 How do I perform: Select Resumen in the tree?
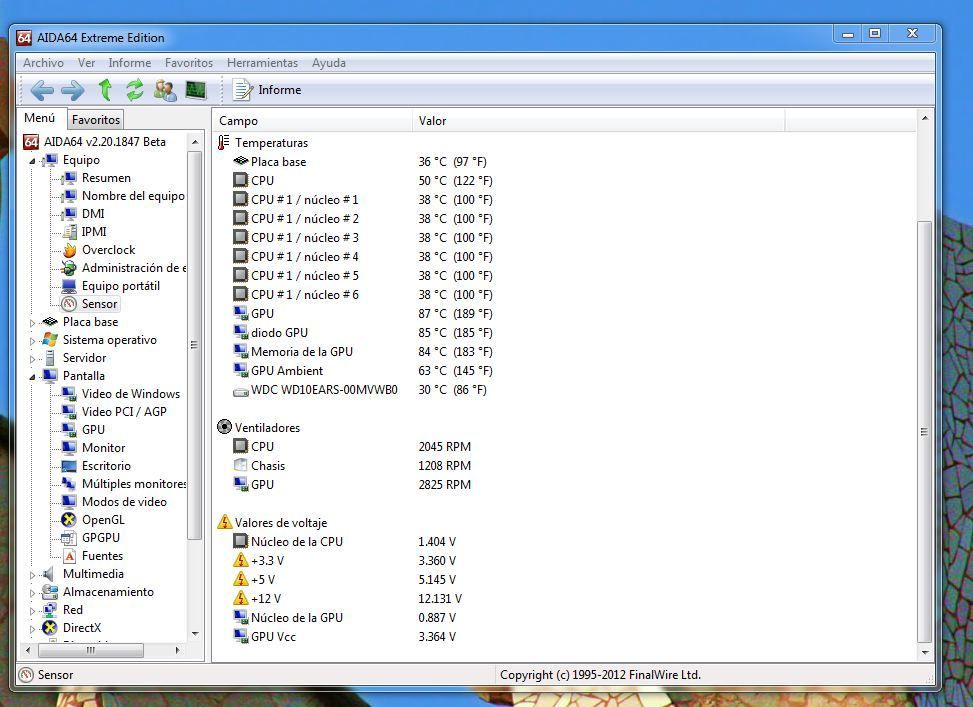point(106,178)
